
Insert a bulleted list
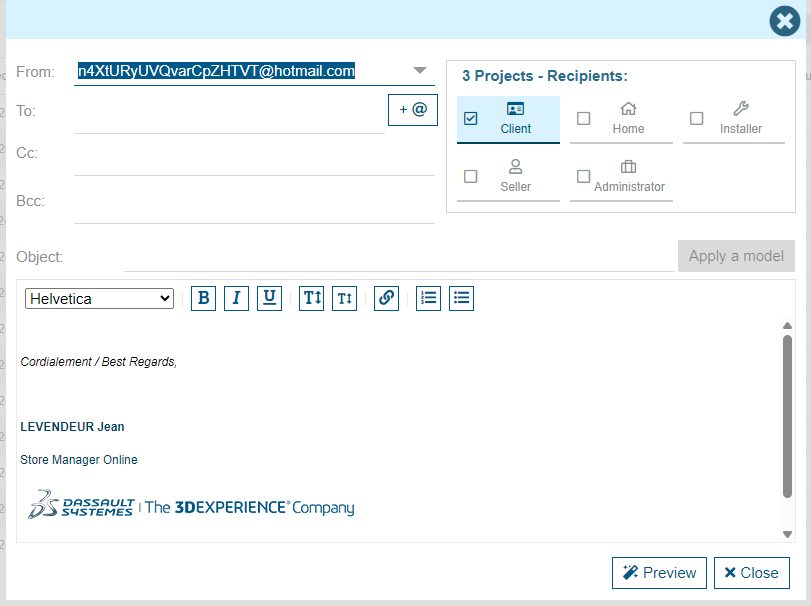[461, 298]
